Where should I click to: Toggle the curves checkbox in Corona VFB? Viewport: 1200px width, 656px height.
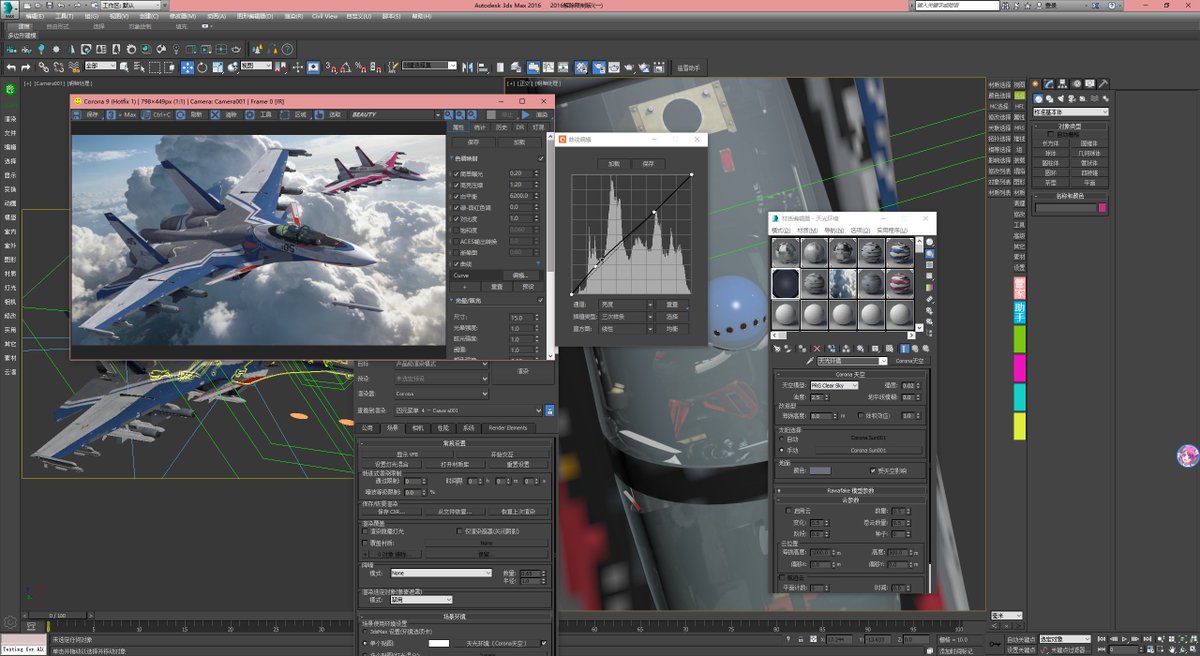[456, 265]
